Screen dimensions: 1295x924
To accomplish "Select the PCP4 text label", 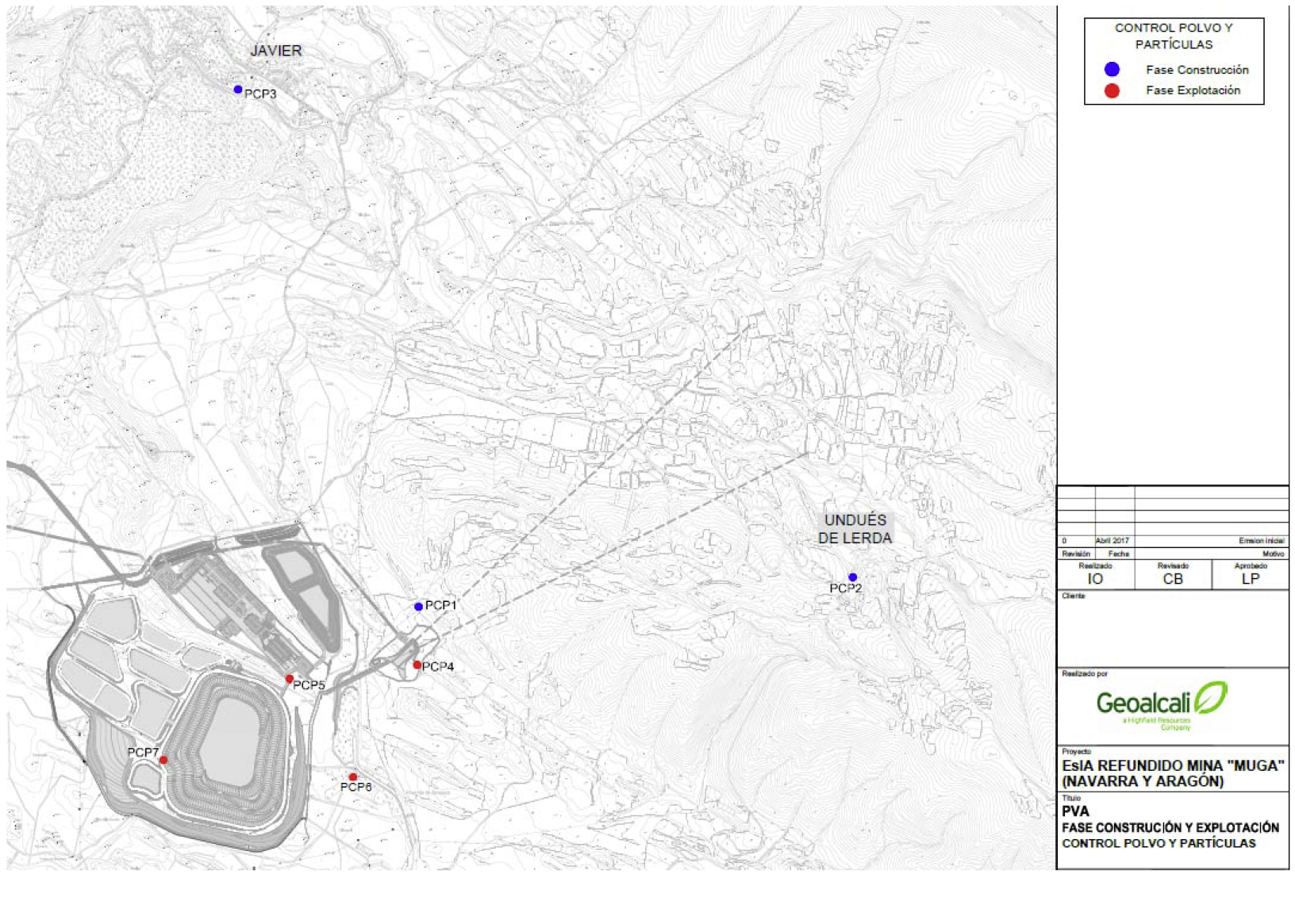I will pyautogui.click(x=438, y=666).
